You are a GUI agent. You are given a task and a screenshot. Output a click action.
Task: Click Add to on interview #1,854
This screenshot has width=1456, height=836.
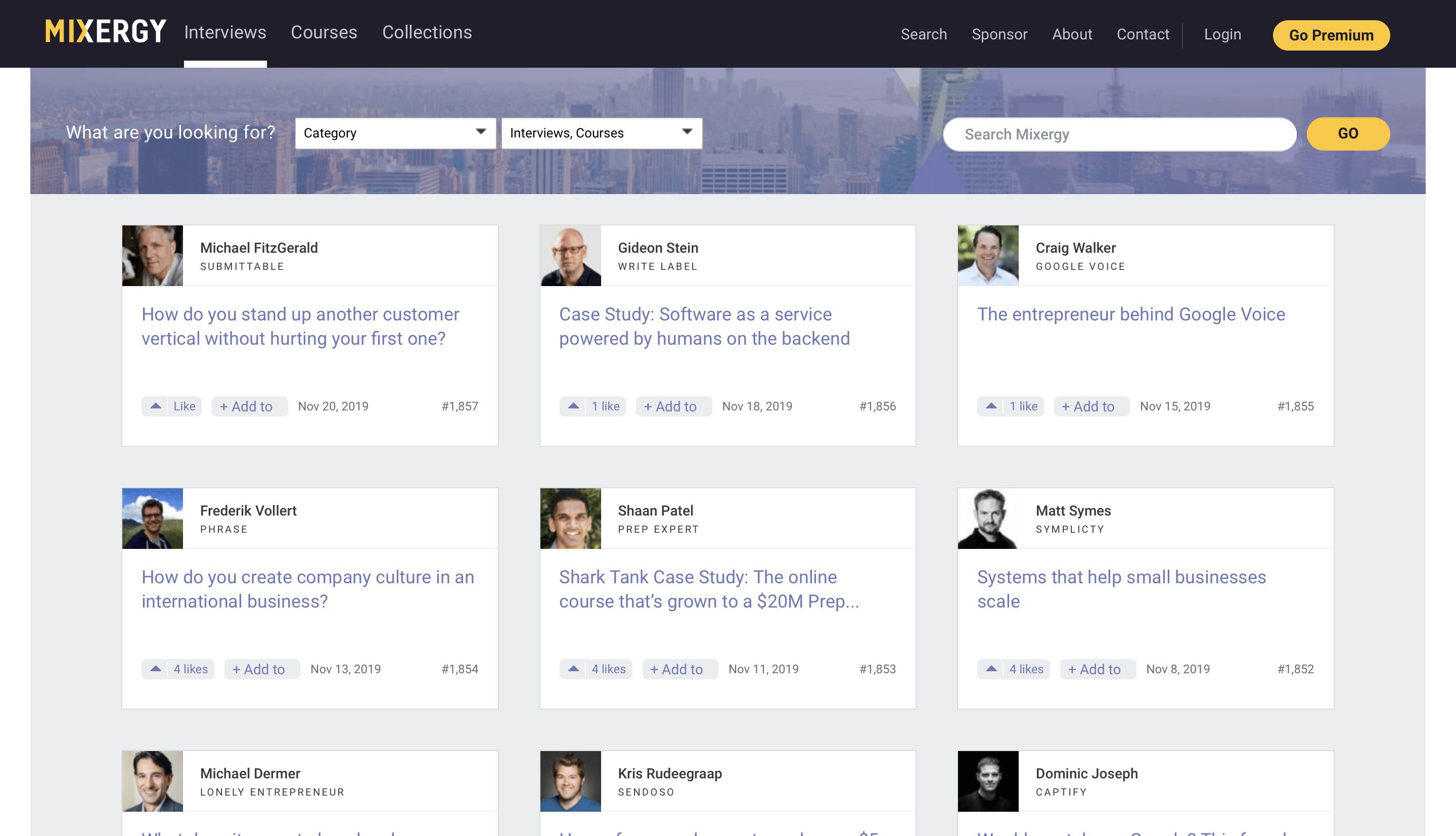(x=262, y=670)
